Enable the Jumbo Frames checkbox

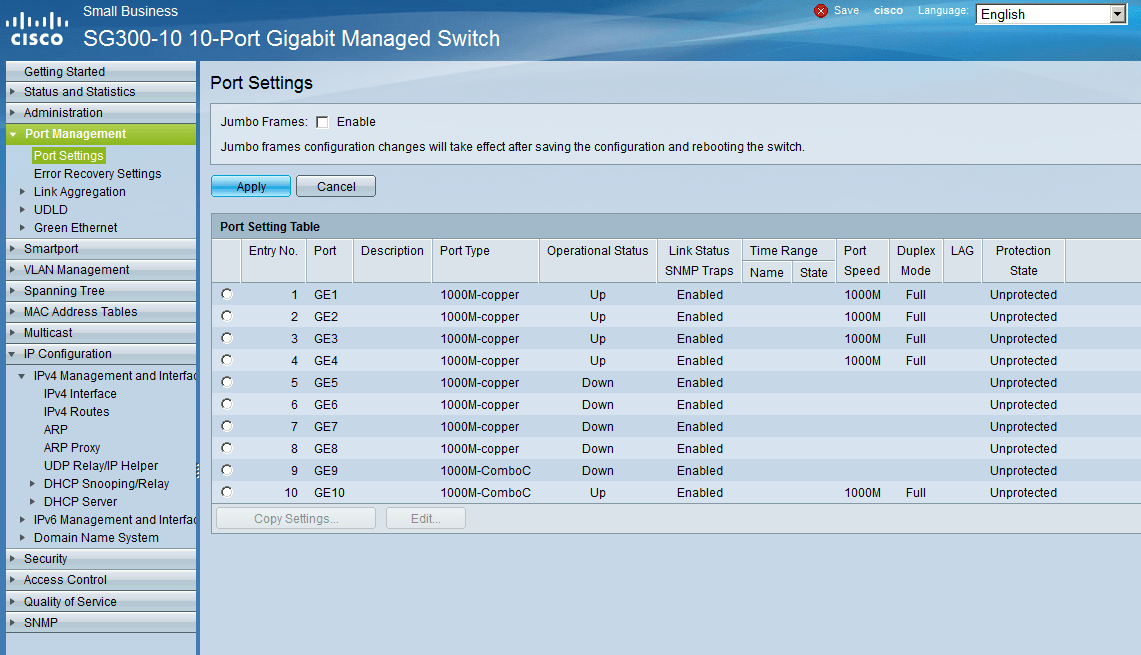tap(322, 122)
